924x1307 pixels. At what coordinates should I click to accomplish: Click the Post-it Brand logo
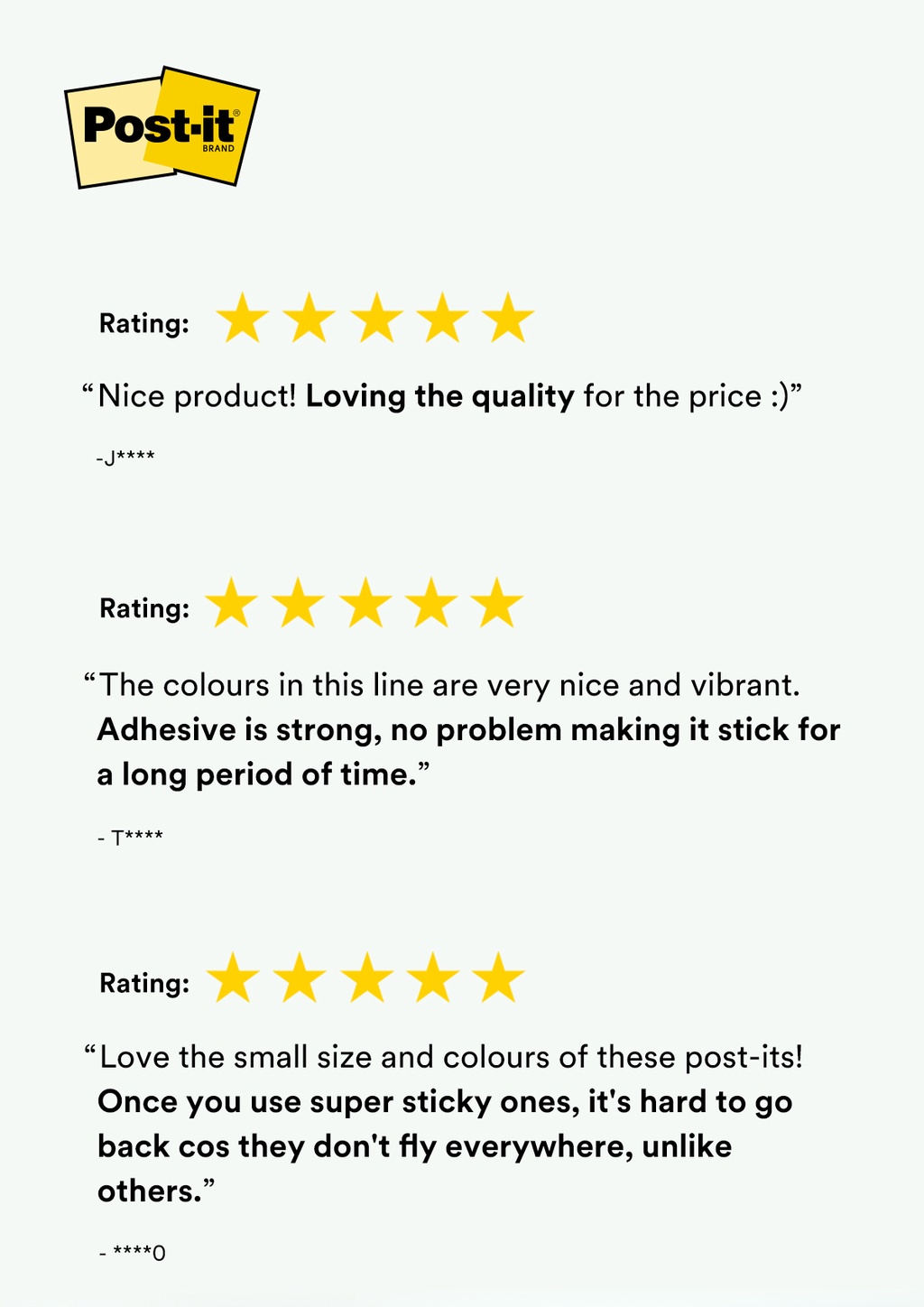[x=161, y=126]
